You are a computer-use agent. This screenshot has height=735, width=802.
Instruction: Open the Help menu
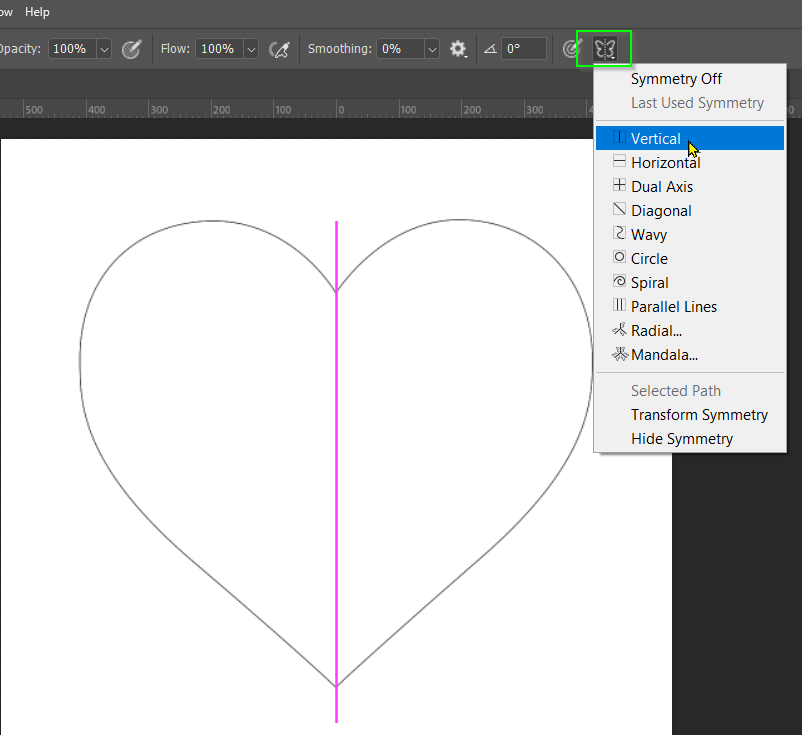pyautogui.click(x=37, y=12)
